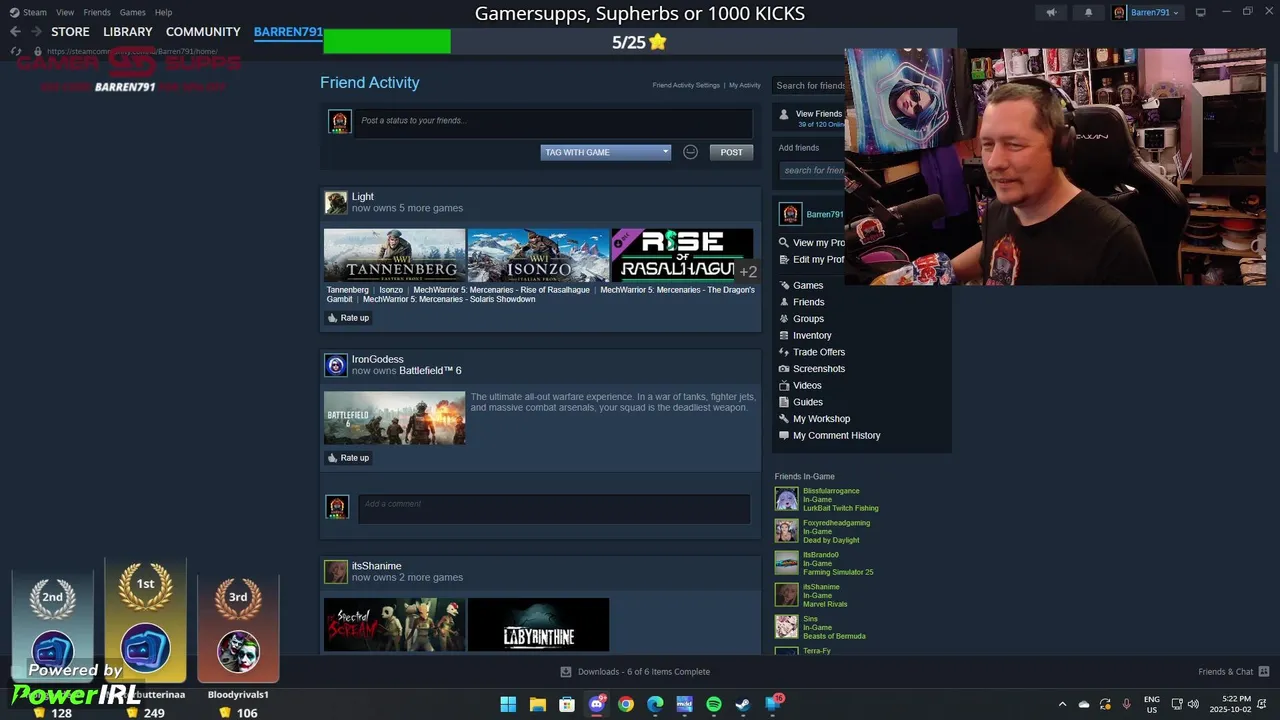This screenshot has height=720, width=1280.
Task: Expand the Barren791 account dropdown
Action: tap(1146, 12)
